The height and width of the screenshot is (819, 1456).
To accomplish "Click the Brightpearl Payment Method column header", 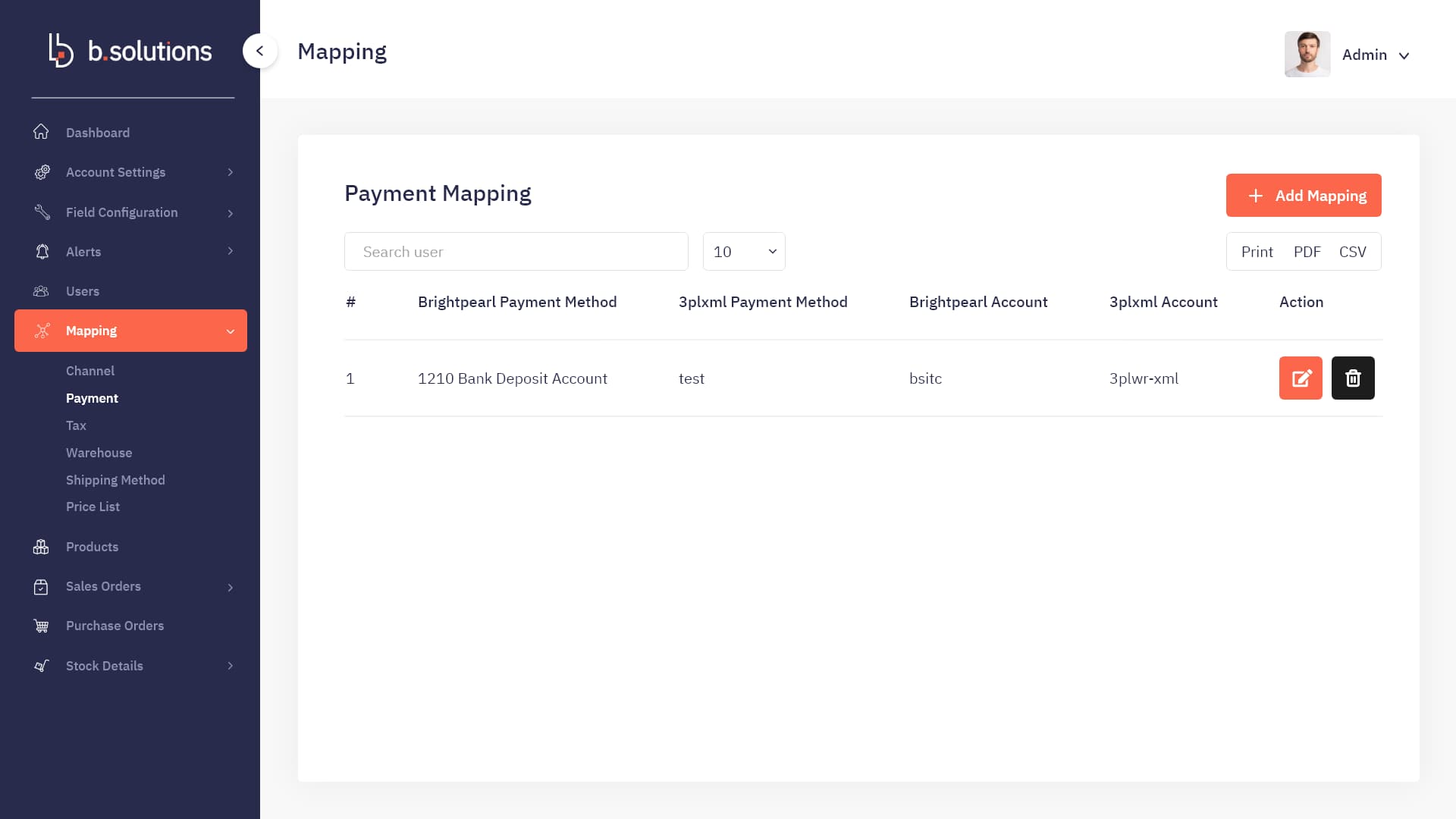I will (517, 302).
